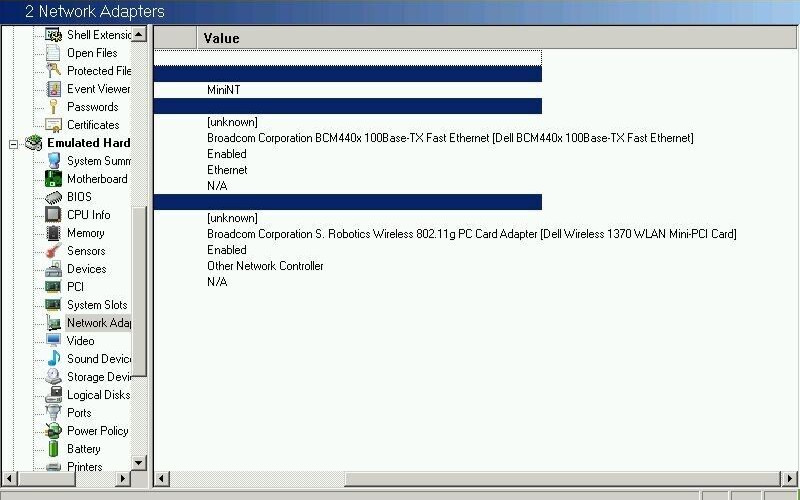Open the Logical Disks icon
The height and width of the screenshot is (500, 800).
tap(53, 394)
